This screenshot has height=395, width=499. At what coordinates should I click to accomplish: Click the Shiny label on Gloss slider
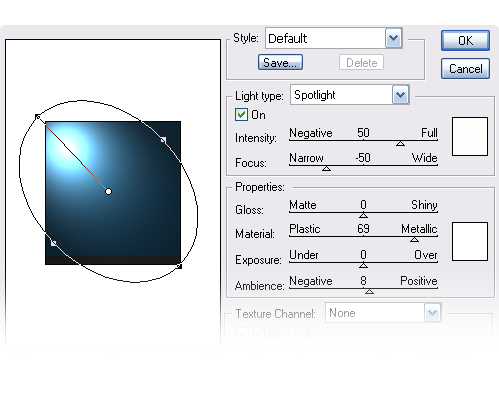click(x=424, y=205)
